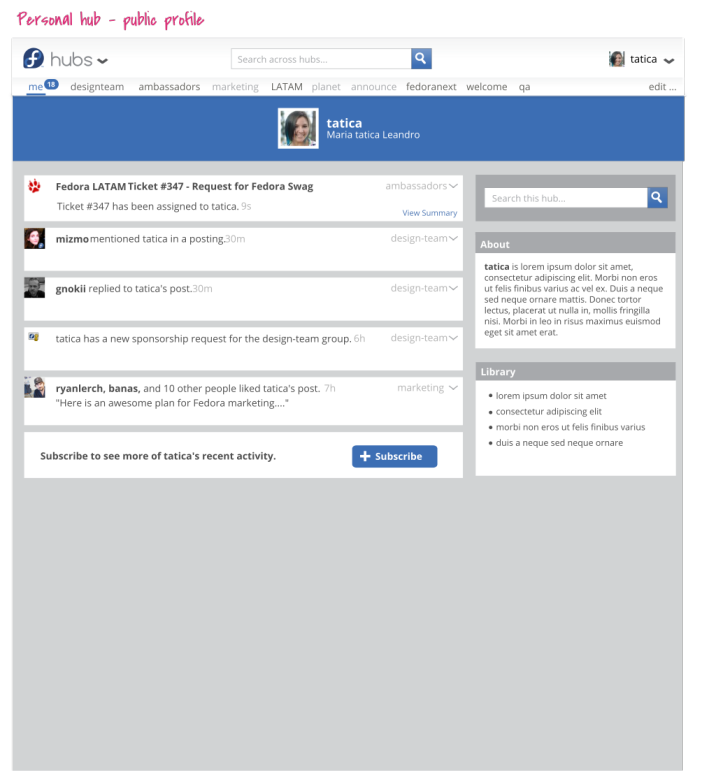Open the hubs dropdown chevron

click(x=102, y=61)
